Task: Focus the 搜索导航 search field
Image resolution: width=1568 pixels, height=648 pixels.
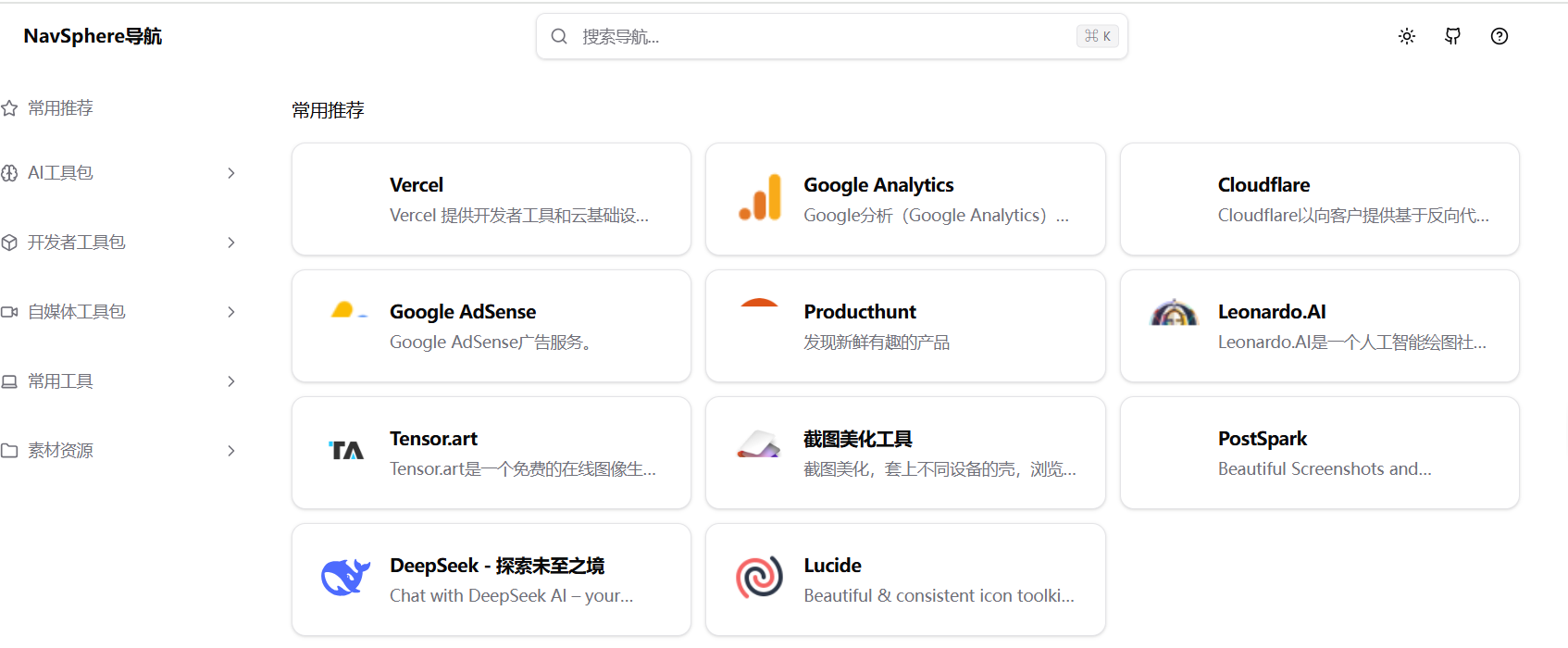Action: pyautogui.click(x=831, y=36)
